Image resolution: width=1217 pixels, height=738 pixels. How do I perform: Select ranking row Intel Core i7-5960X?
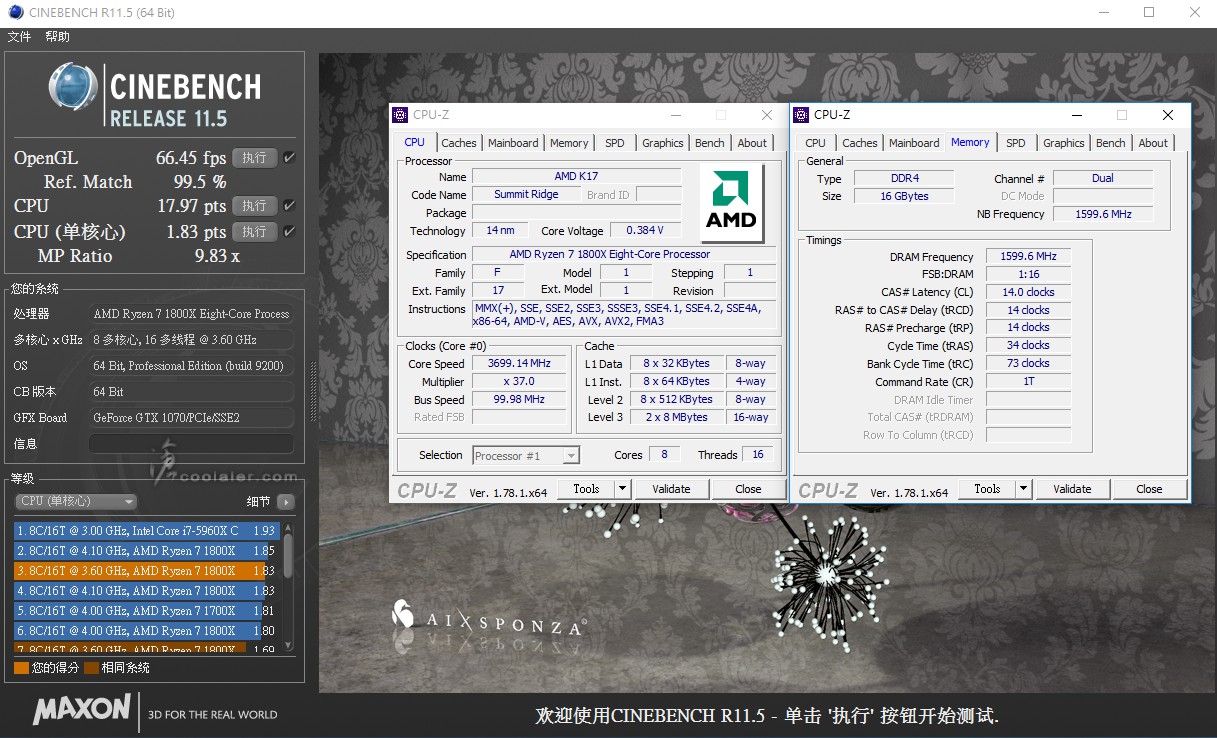tap(146, 531)
